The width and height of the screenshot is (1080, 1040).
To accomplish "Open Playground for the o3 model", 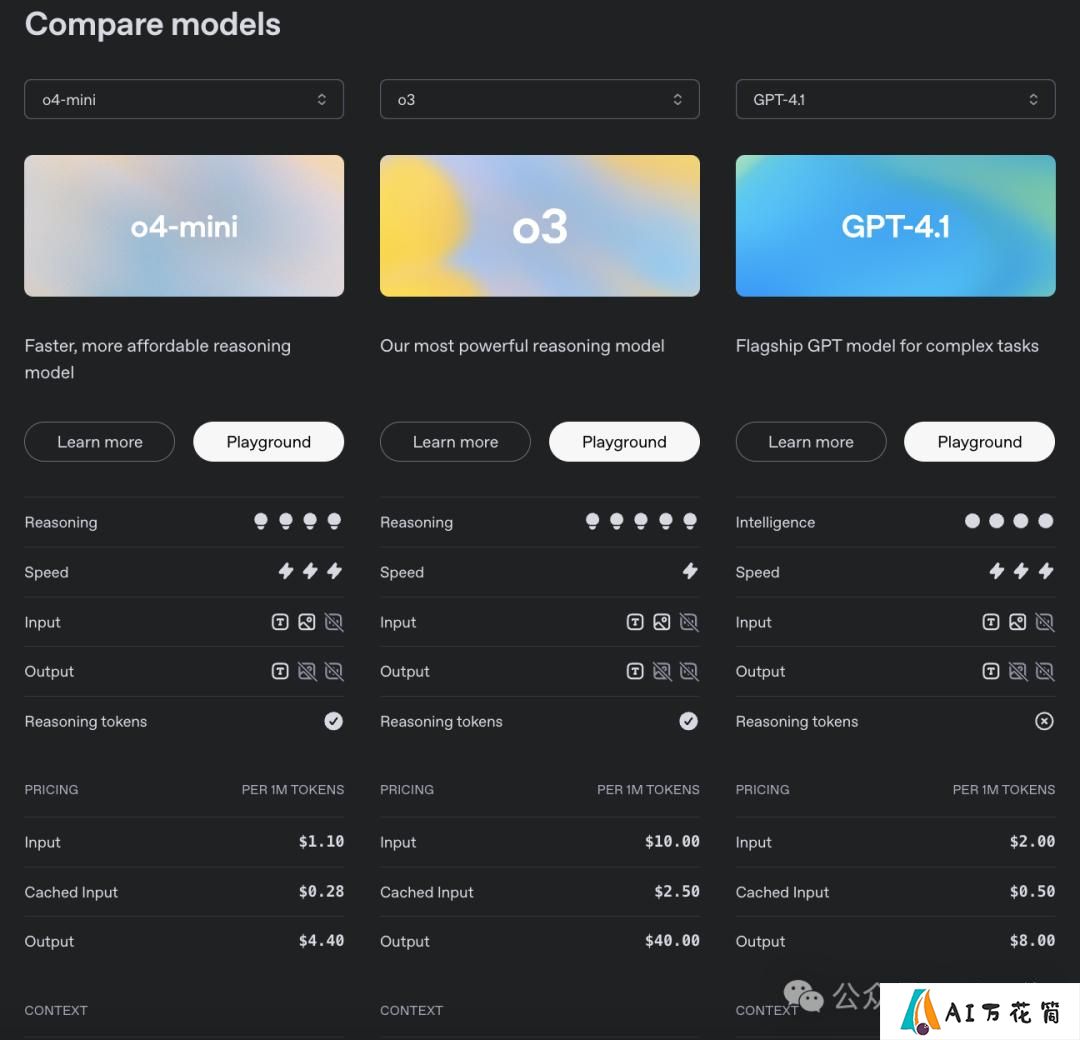I will (624, 441).
